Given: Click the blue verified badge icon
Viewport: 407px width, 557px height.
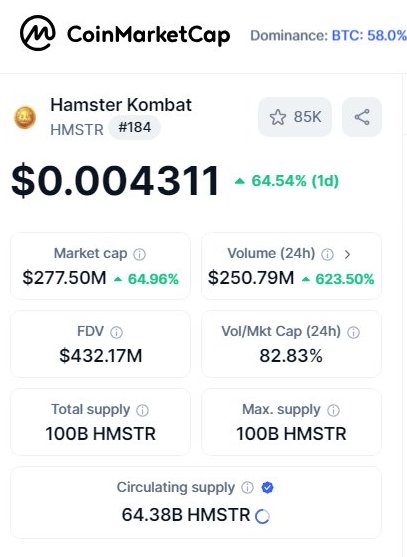Looking at the screenshot, I should [267, 487].
